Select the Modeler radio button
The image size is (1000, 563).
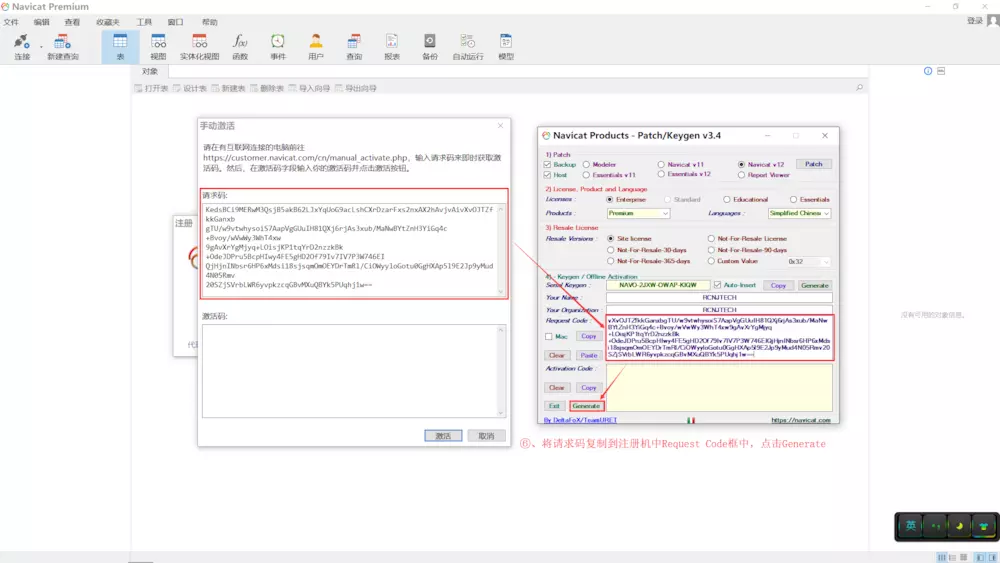586,165
